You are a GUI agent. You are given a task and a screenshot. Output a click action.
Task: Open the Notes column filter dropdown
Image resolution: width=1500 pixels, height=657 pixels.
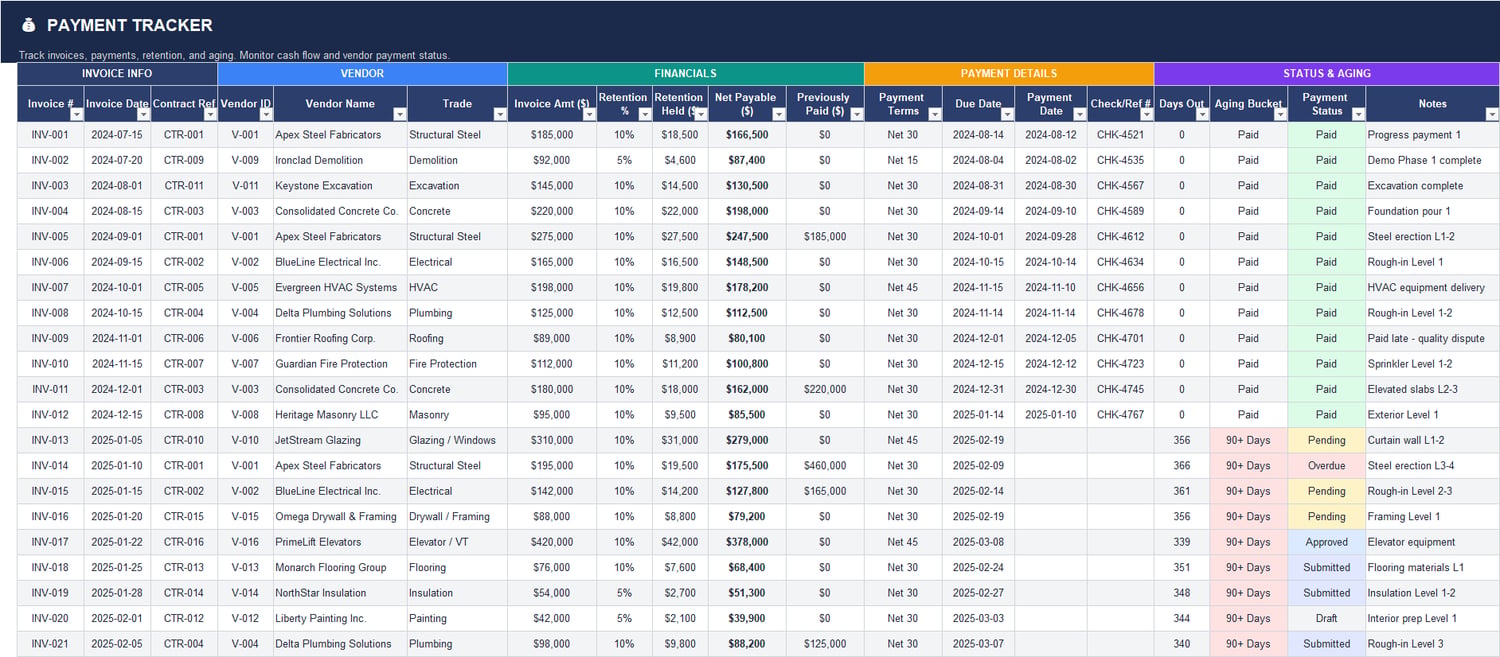(x=1490, y=114)
